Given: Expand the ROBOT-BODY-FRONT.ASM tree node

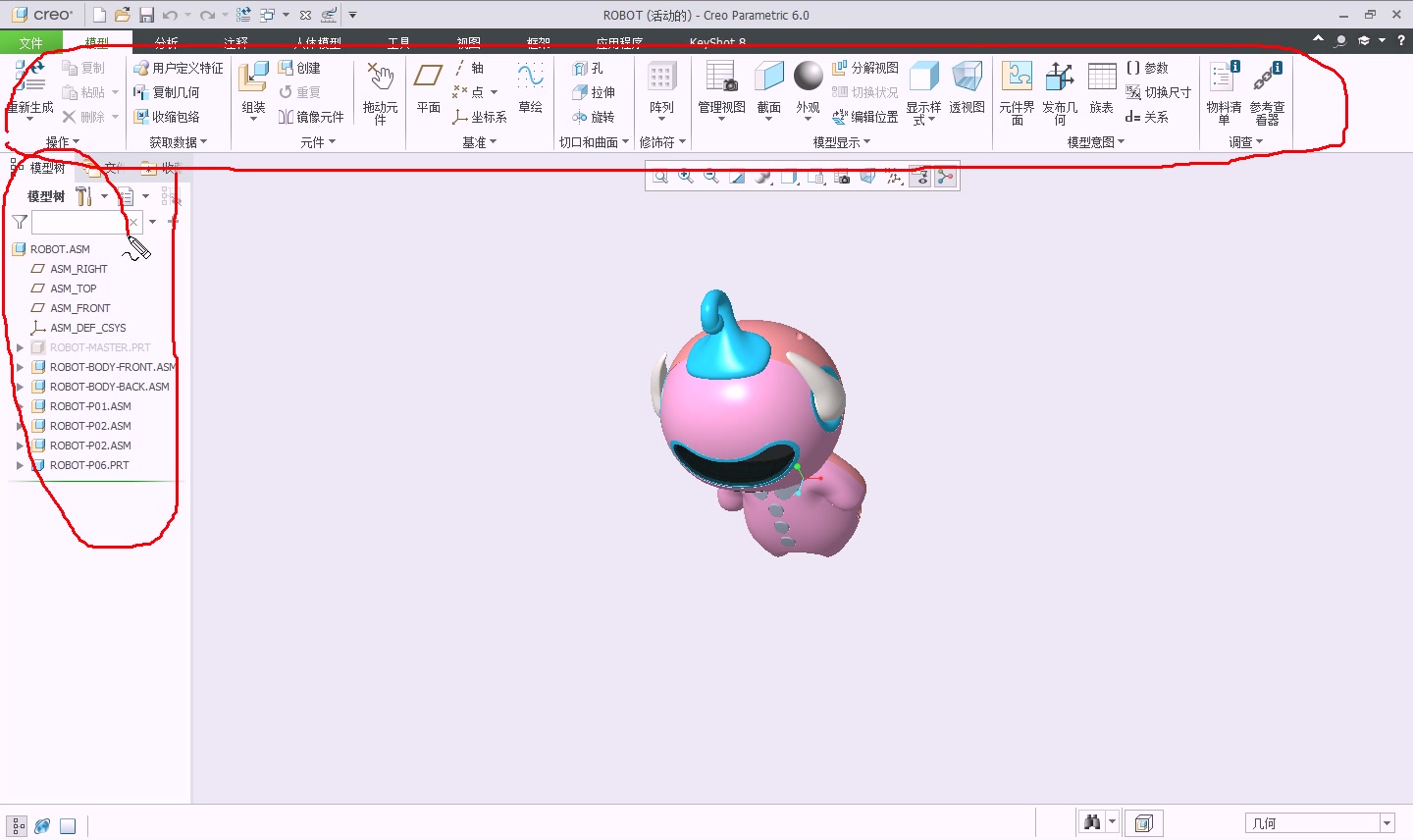Looking at the screenshot, I should [x=20, y=367].
